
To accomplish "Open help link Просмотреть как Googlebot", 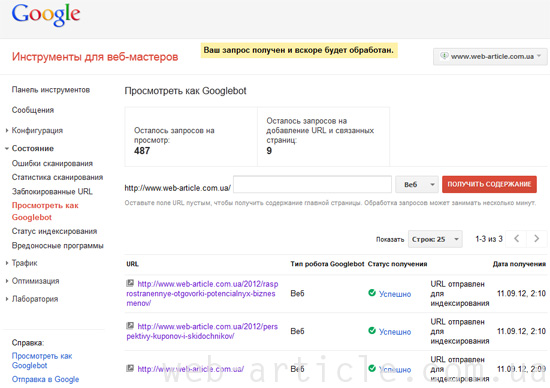I will click(x=42, y=361).
